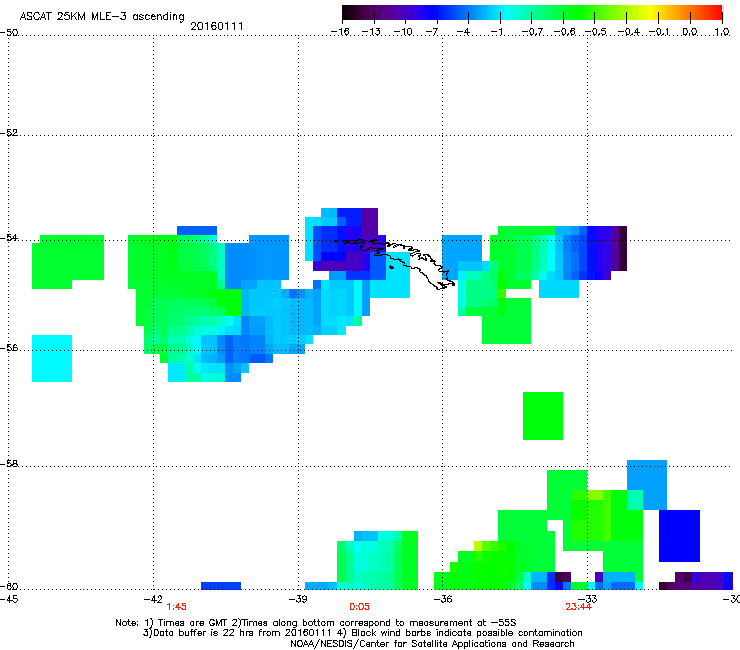Click the isolated cyan square near -56 latitude
Screen dimensions: 740x650
(52, 358)
